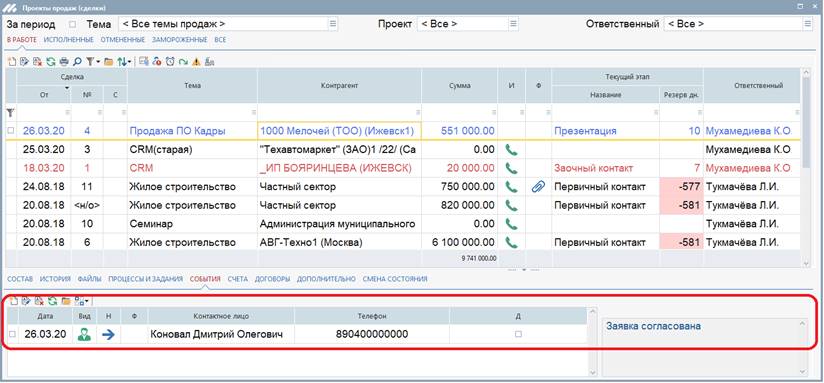This screenshot has width=824, height=383.
Task: Click phone icon in АВГ-Техно1 row
Action: coord(511,243)
